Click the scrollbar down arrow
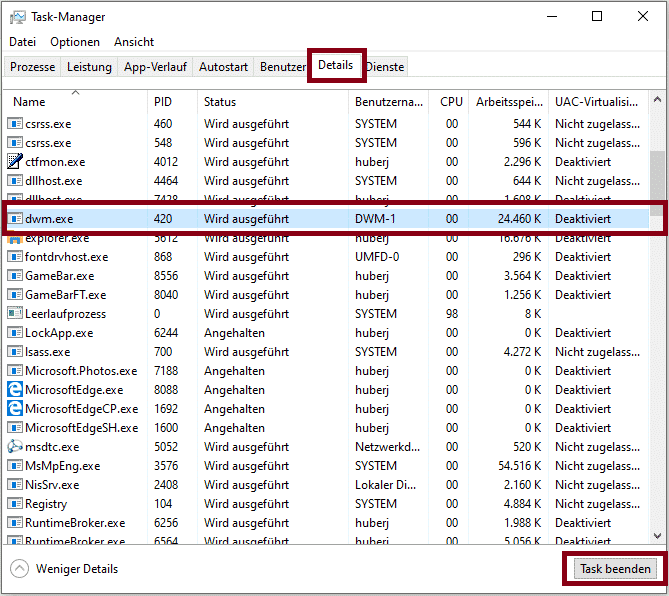The height and width of the screenshot is (596, 669). [x=657, y=536]
